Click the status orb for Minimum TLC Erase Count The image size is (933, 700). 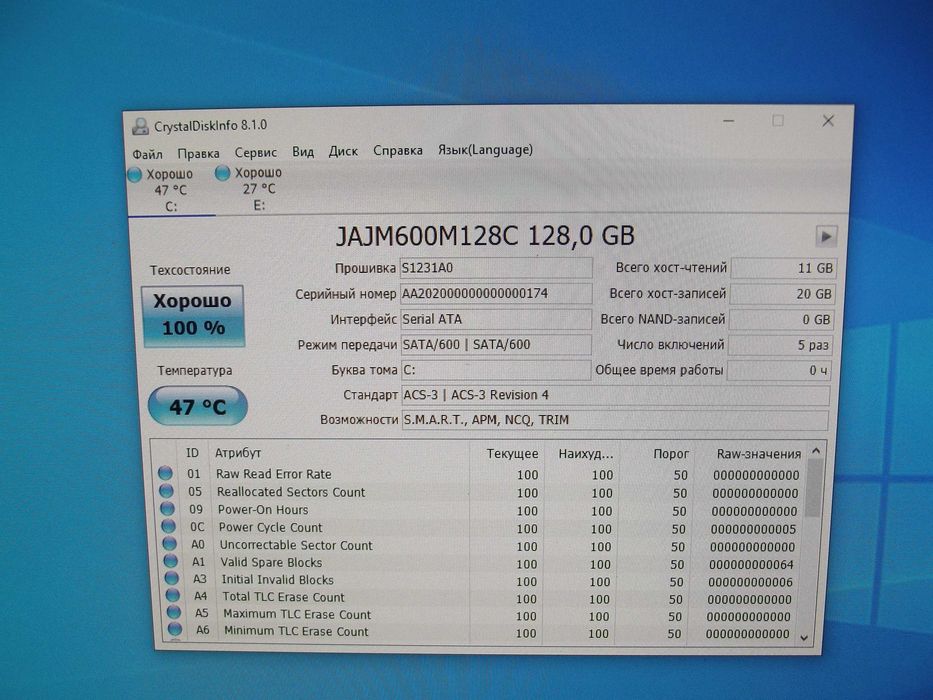pos(175,629)
